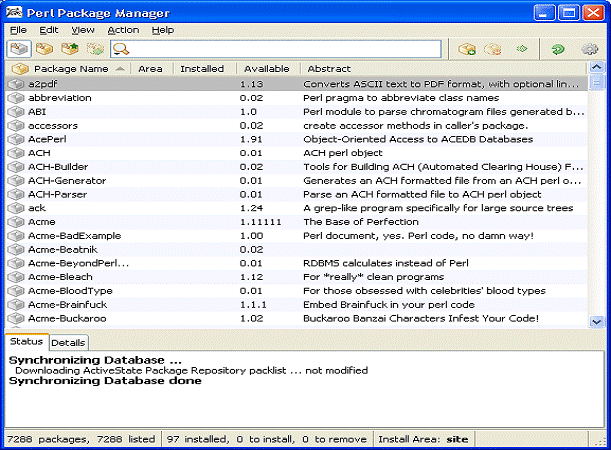Image resolution: width=611 pixels, height=450 pixels.
Task: Click available version 1.11111 for Acme
Action: pyautogui.click(x=261, y=222)
